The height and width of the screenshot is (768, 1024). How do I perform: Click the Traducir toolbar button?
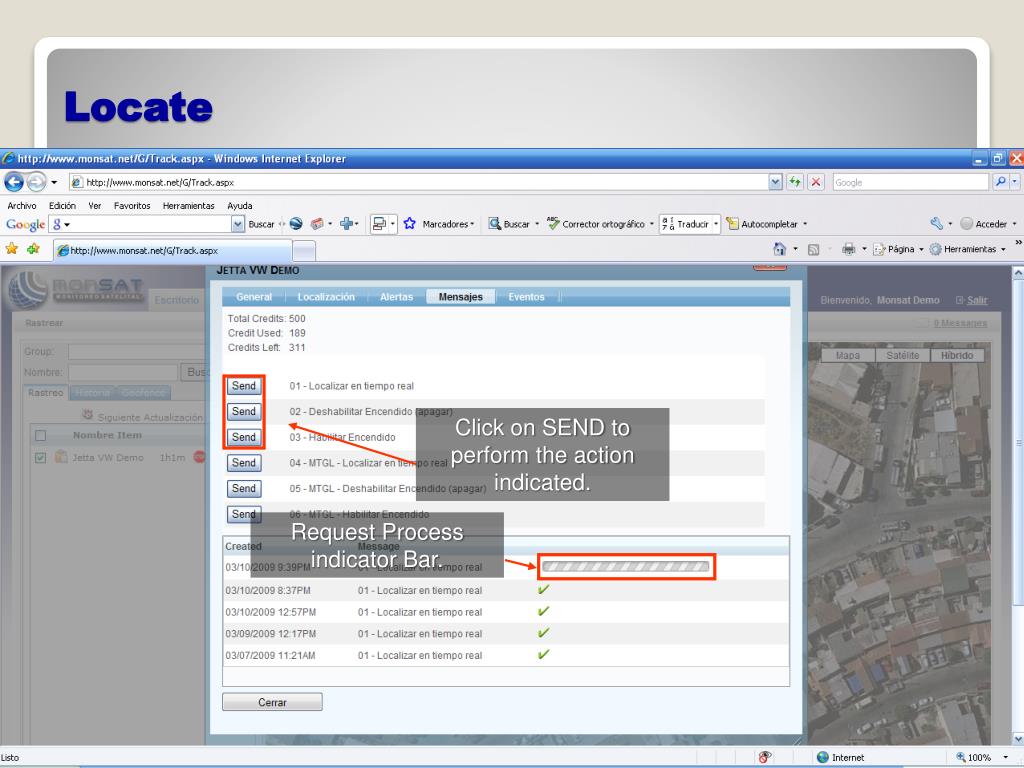[x=689, y=224]
